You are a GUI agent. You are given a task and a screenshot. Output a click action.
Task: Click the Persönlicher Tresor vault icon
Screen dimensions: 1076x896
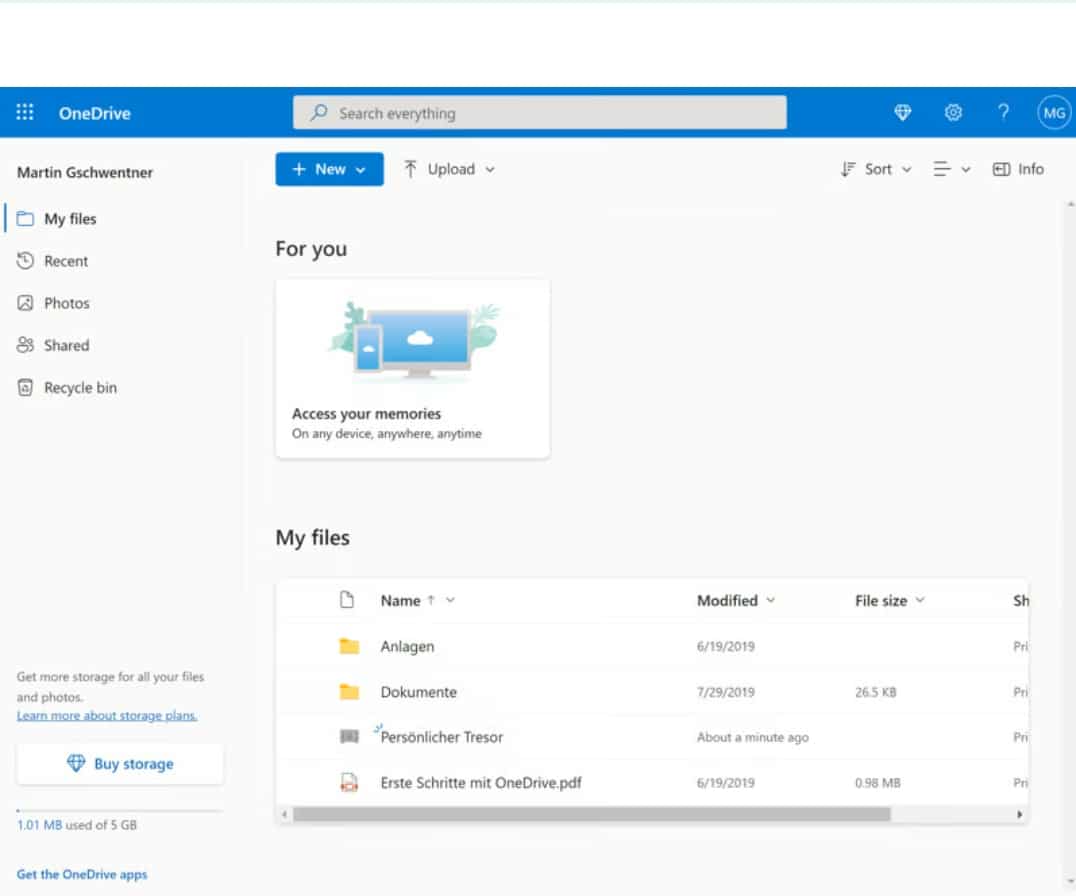click(349, 737)
